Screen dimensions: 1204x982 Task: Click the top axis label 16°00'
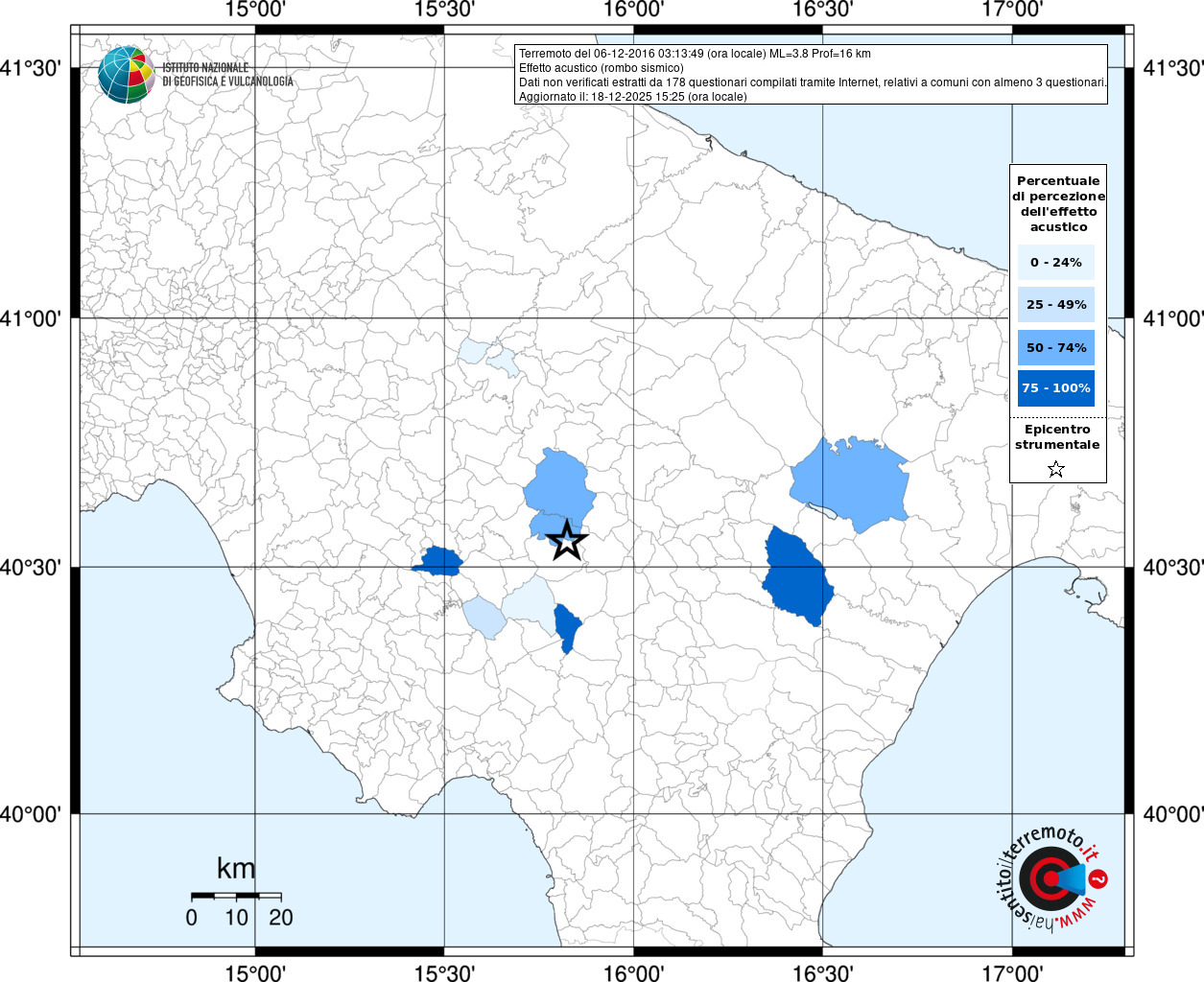click(x=633, y=10)
